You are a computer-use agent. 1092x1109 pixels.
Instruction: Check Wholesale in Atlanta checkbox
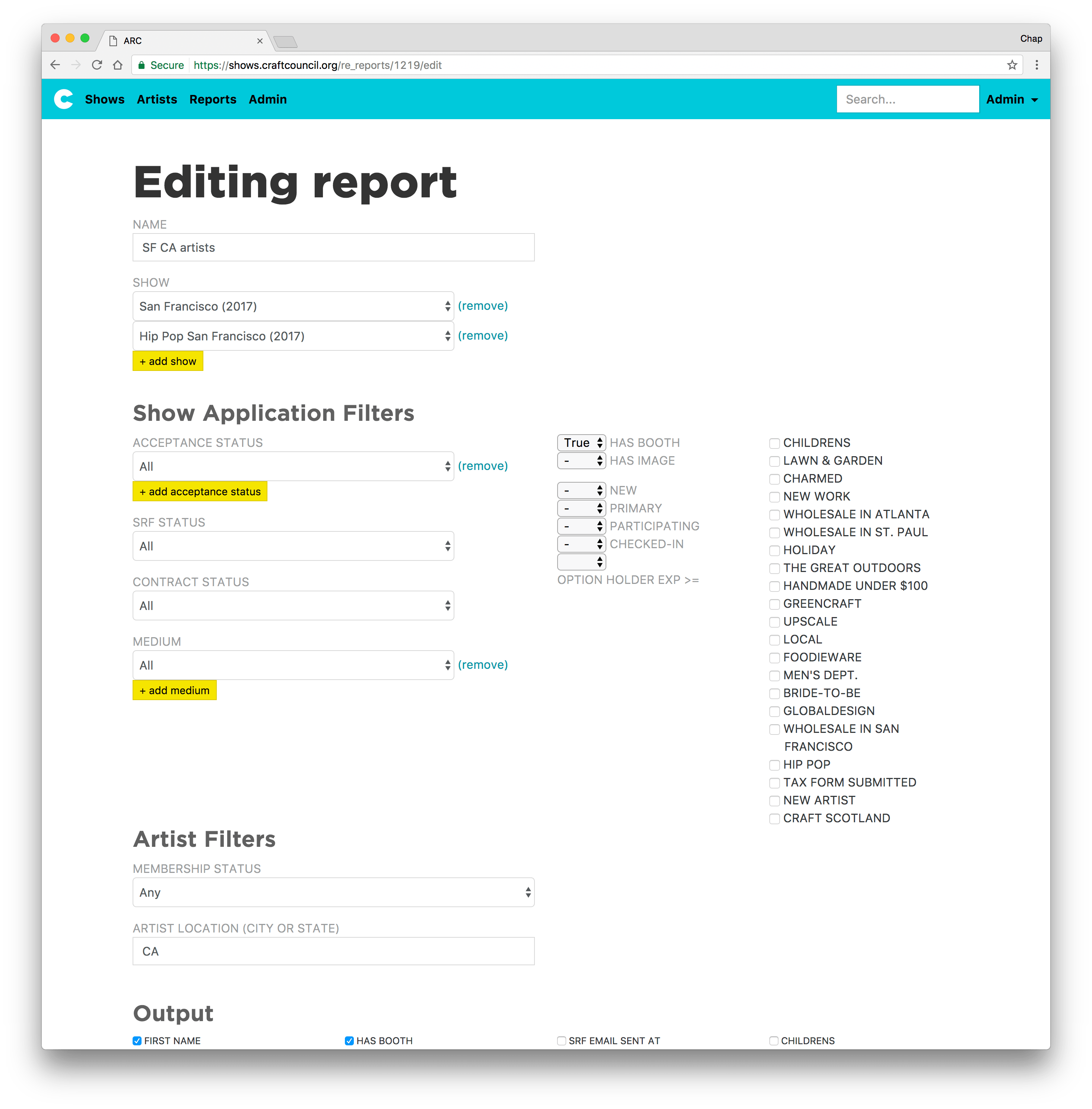pyautogui.click(x=774, y=515)
